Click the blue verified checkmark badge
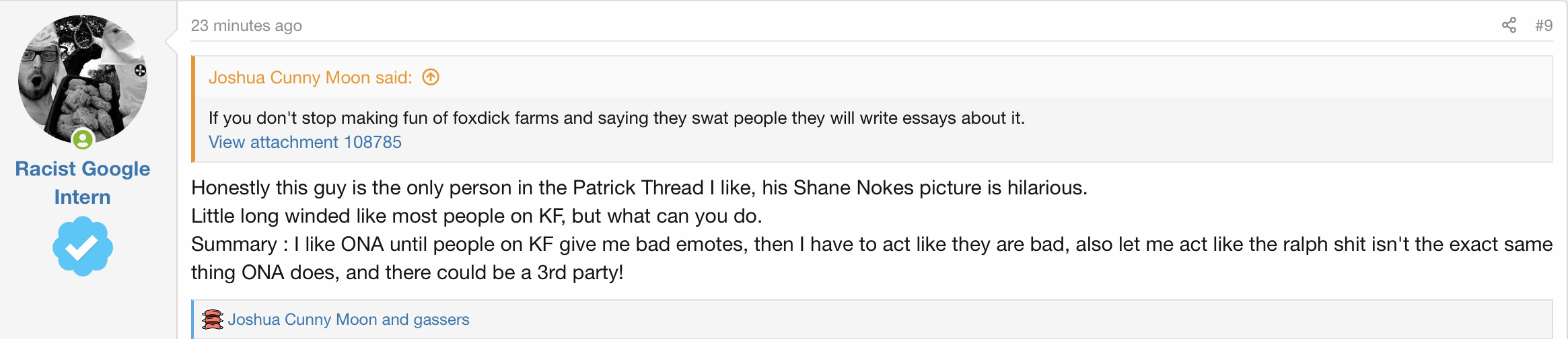 coord(83,246)
